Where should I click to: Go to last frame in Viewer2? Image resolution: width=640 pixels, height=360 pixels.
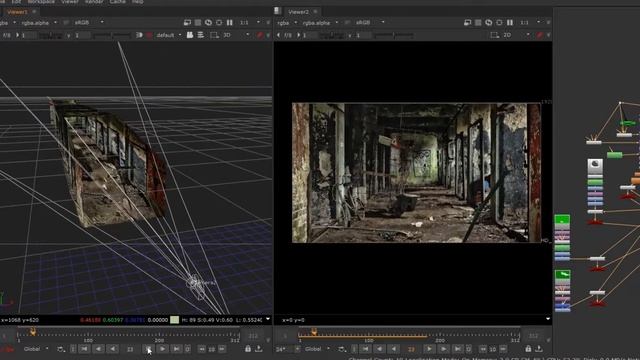click(457, 349)
